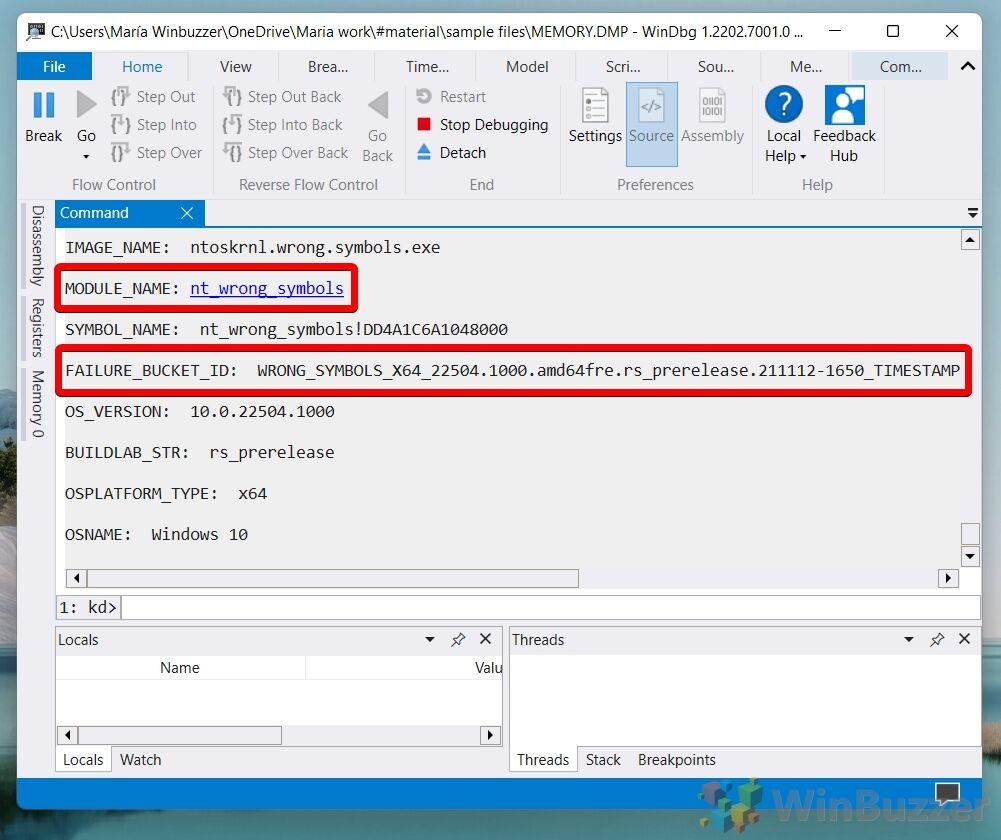The height and width of the screenshot is (840, 1001).
Task: Select the Stack bottom tab
Action: (x=603, y=760)
